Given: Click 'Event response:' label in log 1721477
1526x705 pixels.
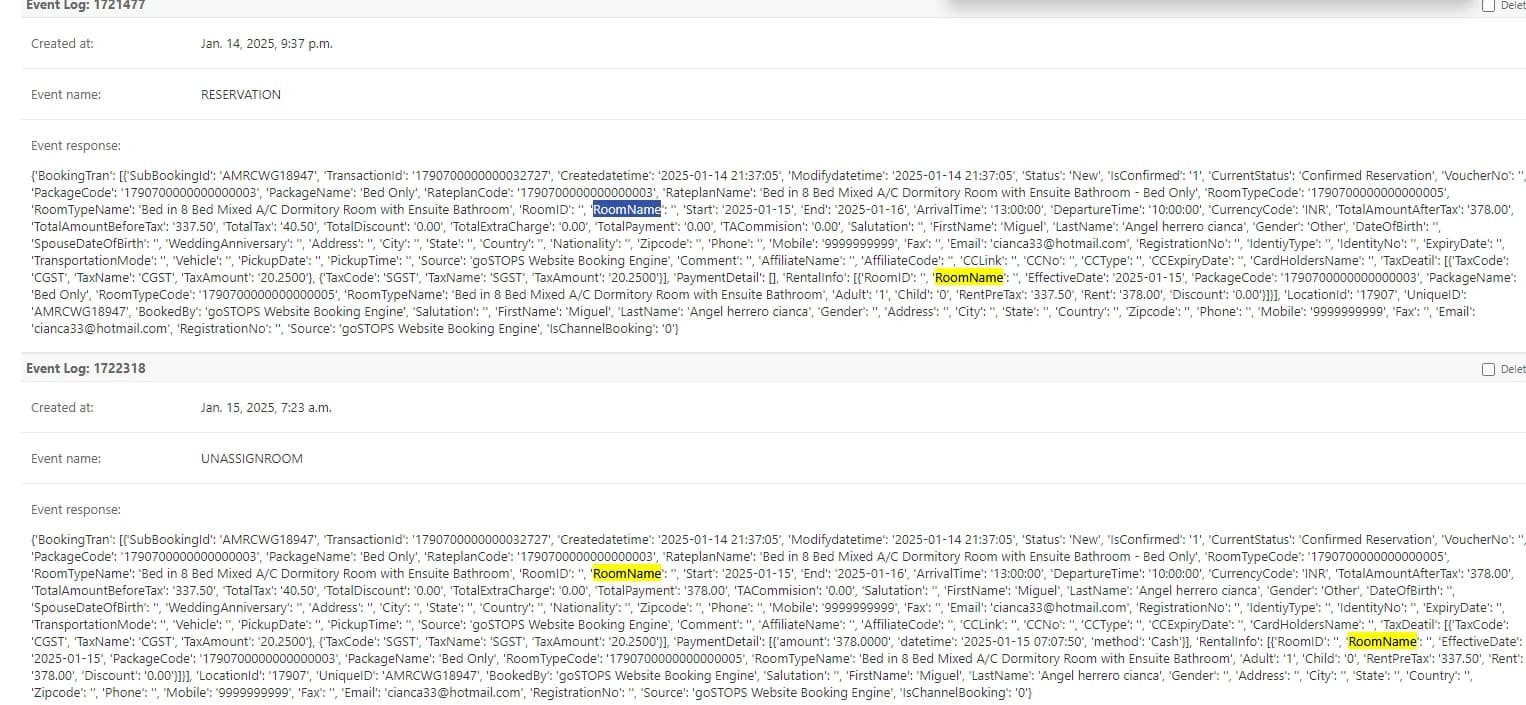Looking at the screenshot, I should (x=76, y=146).
